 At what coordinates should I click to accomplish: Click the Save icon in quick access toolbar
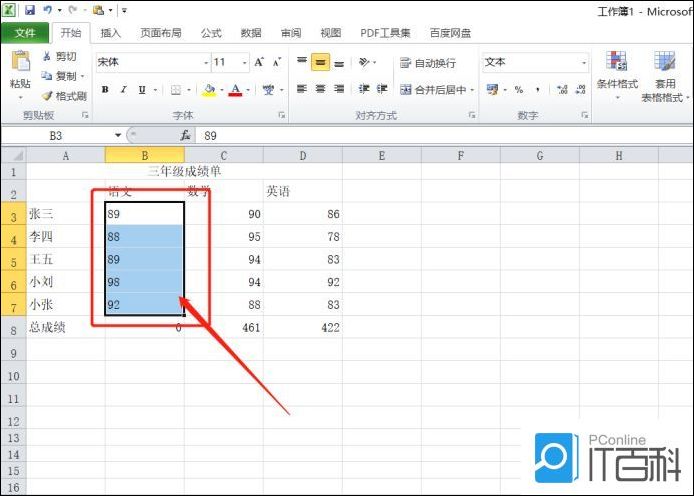[30, 10]
